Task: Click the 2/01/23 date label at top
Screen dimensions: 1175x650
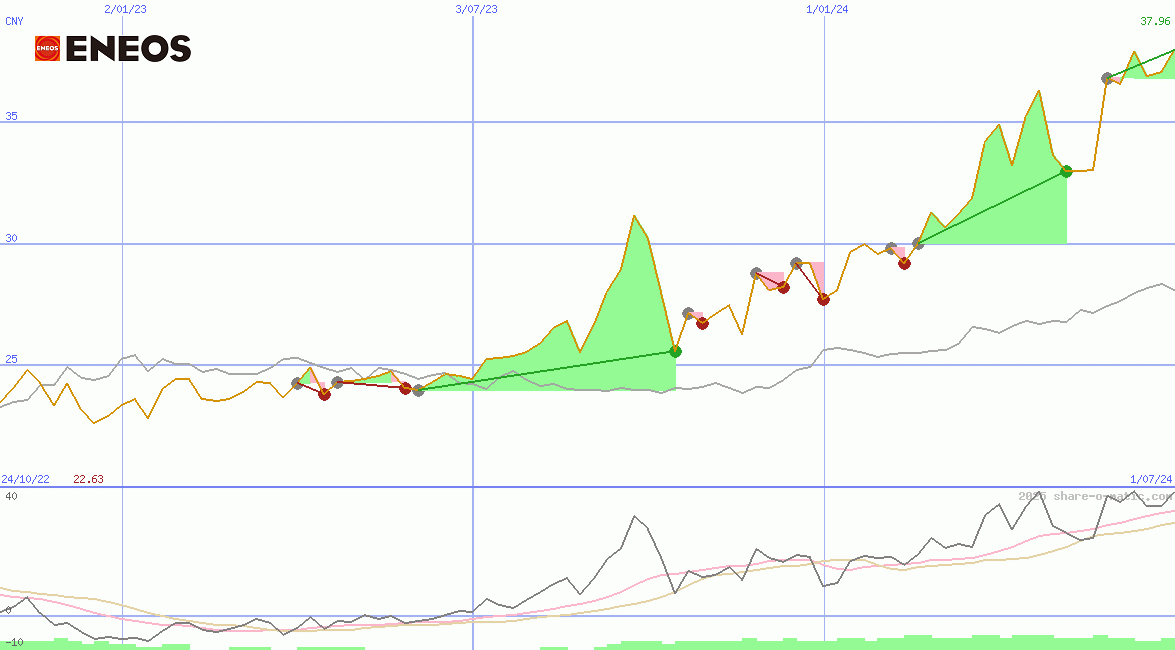Action: point(124,9)
